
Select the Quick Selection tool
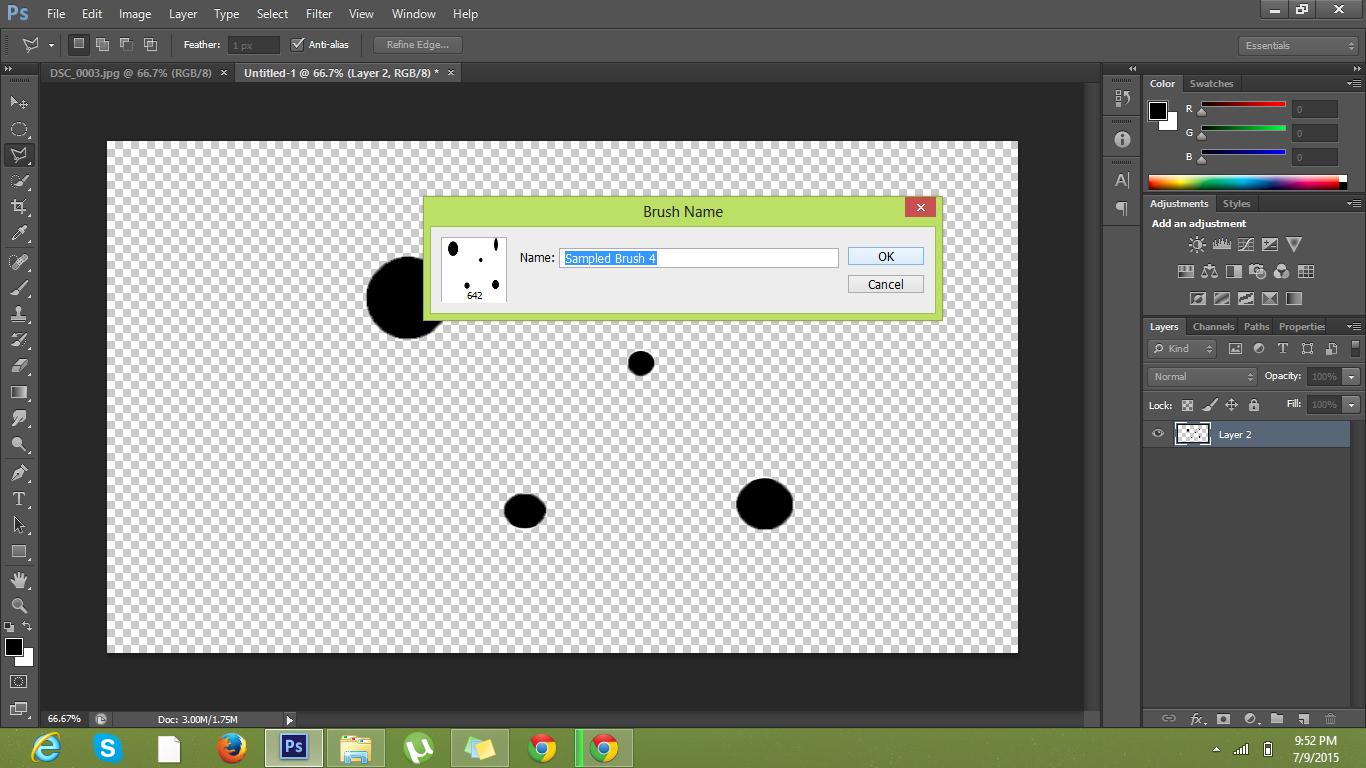click(x=19, y=181)
